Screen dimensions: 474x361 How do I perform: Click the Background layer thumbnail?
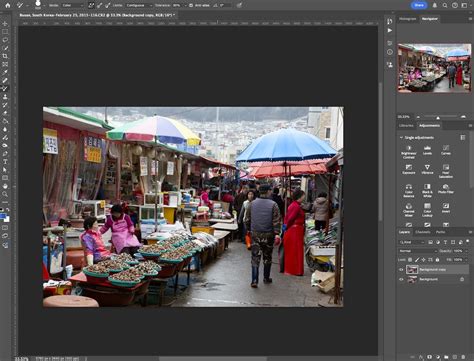(412, 279)
